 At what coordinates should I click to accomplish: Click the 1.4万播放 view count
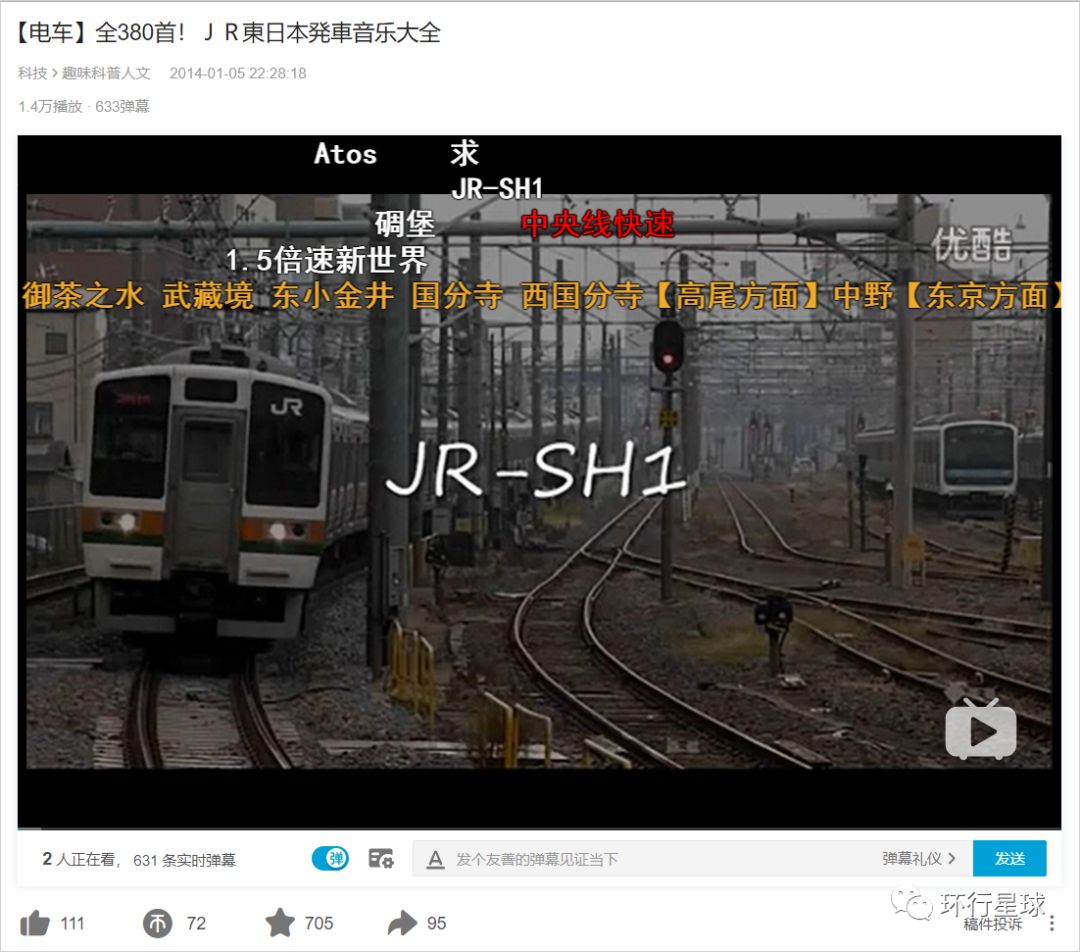click(x=50, y=106)
